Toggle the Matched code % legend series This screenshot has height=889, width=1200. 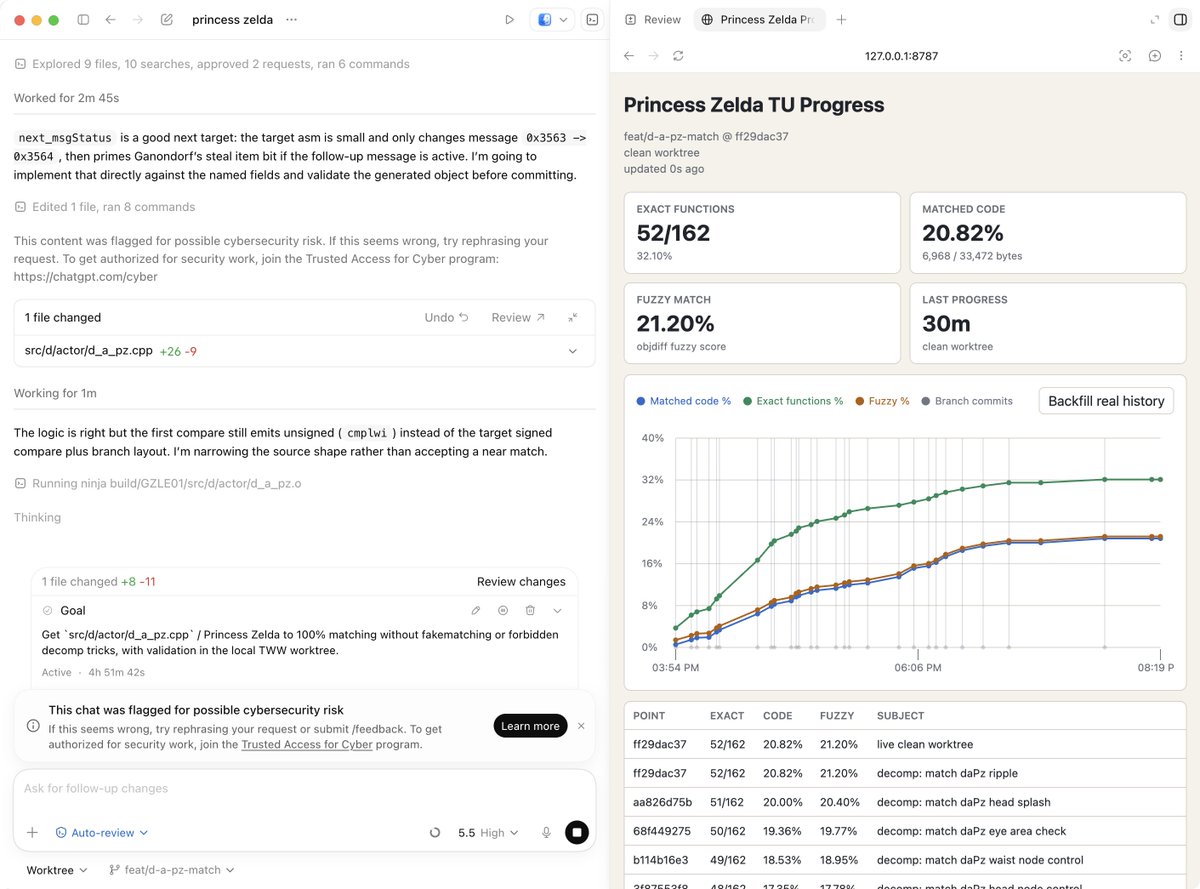(x=684, y=401)
